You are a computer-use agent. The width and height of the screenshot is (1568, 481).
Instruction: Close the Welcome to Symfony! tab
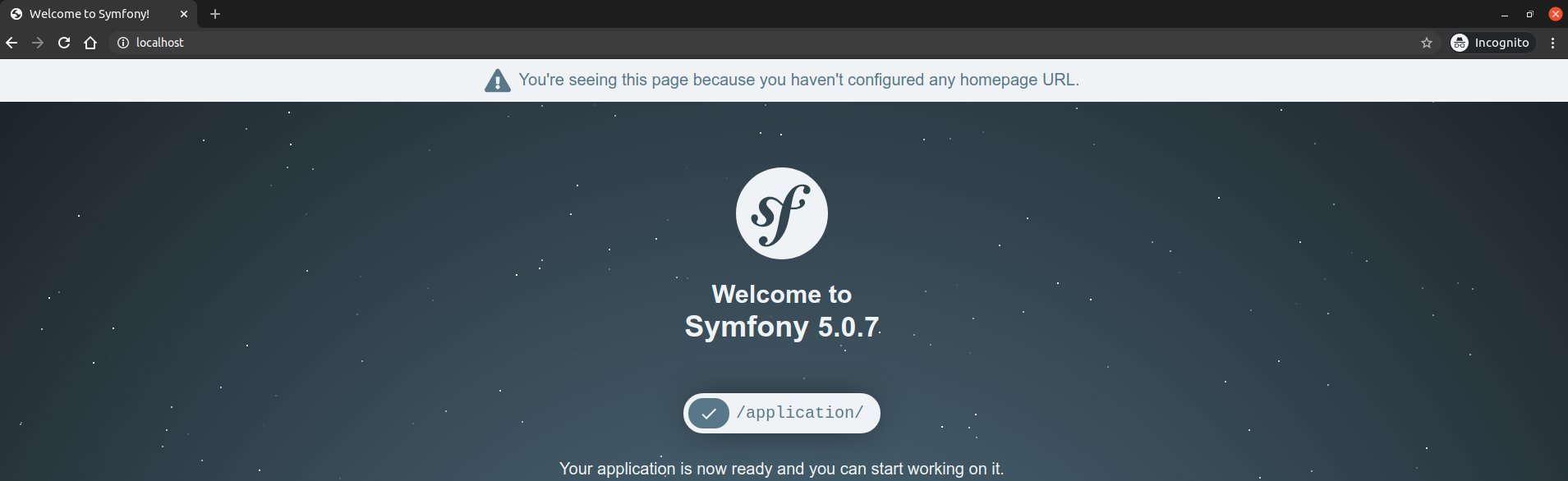(x=184, y=14)
